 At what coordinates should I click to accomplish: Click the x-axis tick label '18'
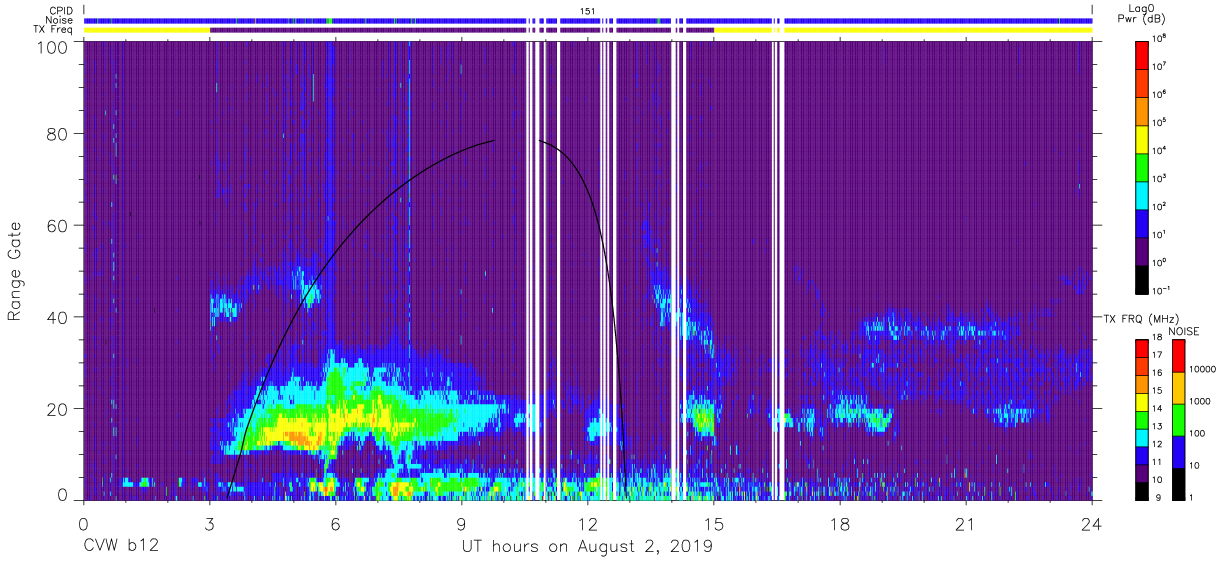click(x=840, y=524)
